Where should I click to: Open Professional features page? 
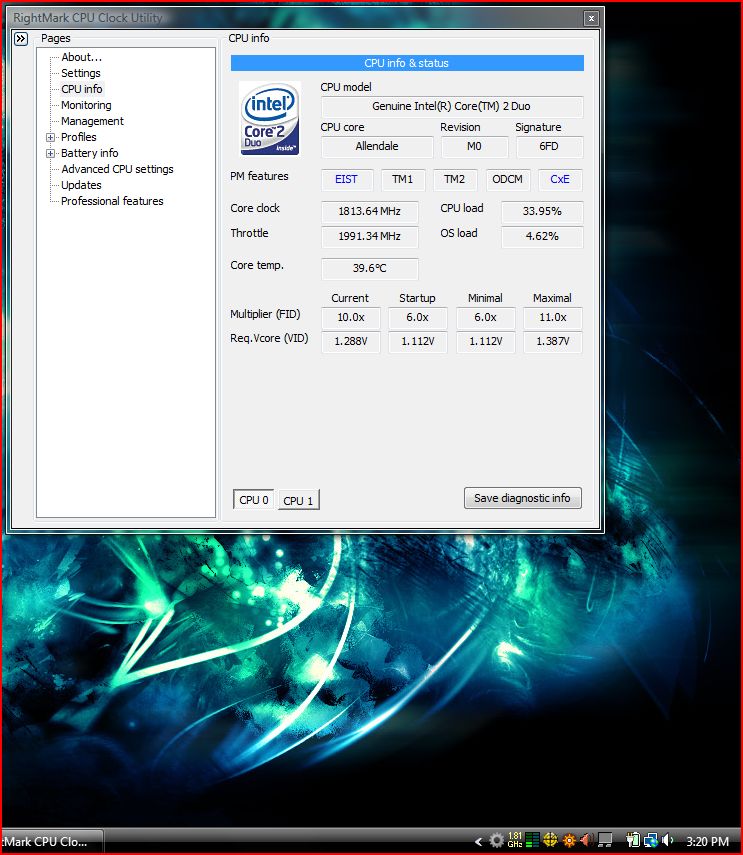point(112,201)
